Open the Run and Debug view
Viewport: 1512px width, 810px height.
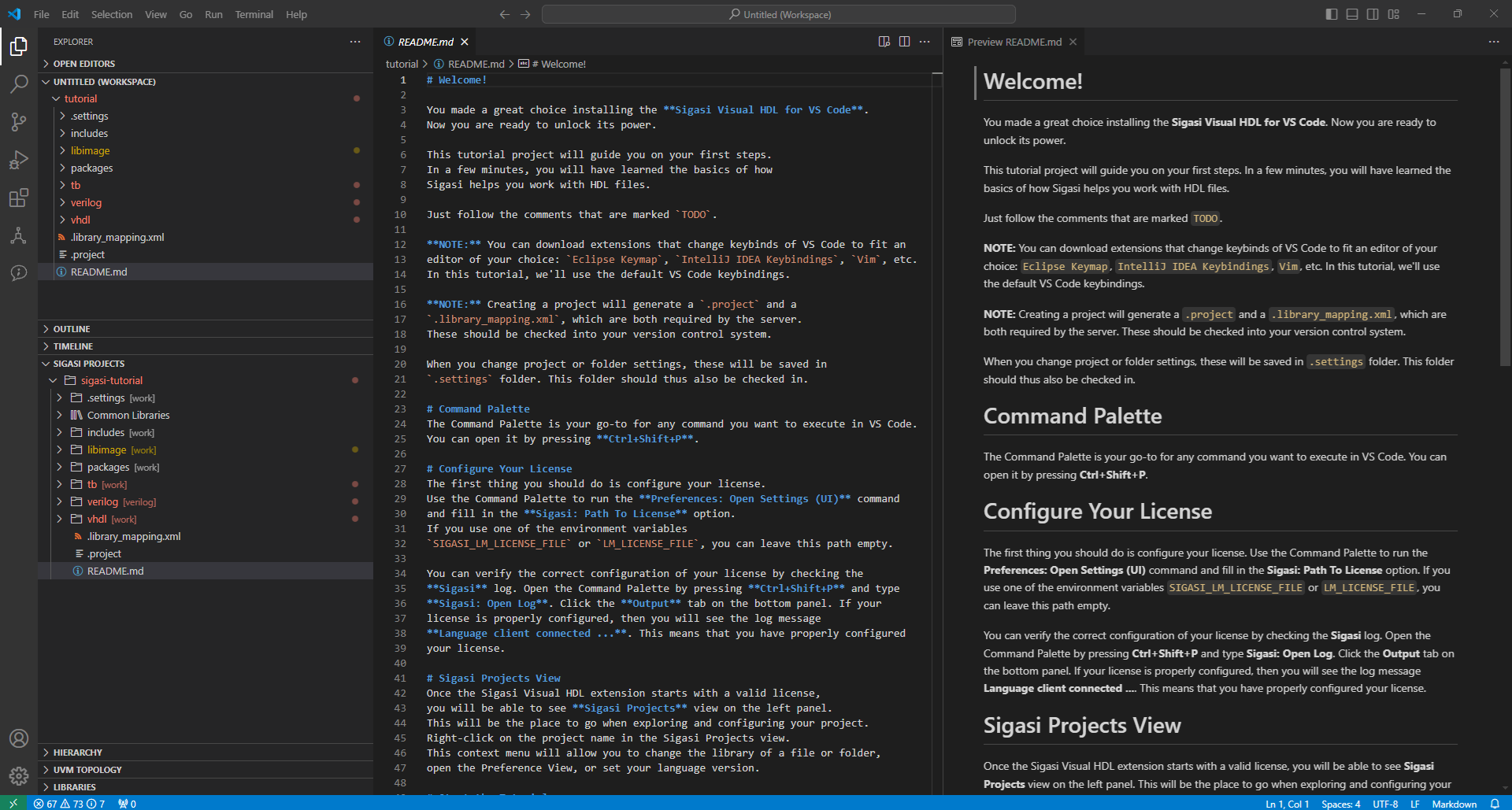point(19,160)
